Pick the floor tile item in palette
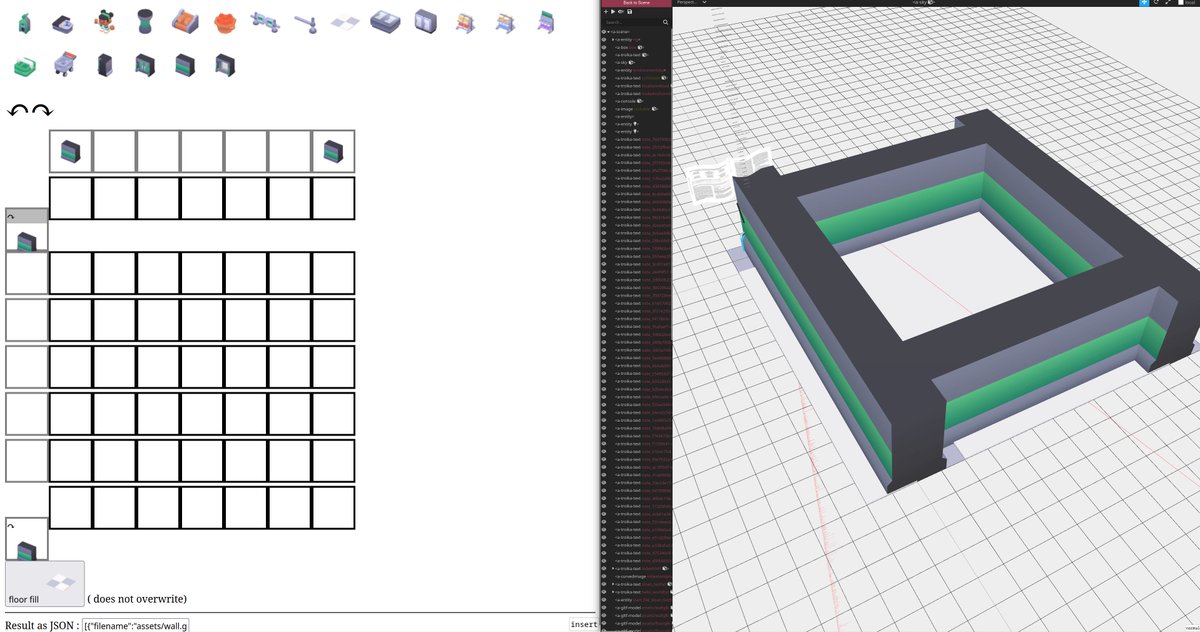Screen dimensions: 1200x632 [346, 21]
